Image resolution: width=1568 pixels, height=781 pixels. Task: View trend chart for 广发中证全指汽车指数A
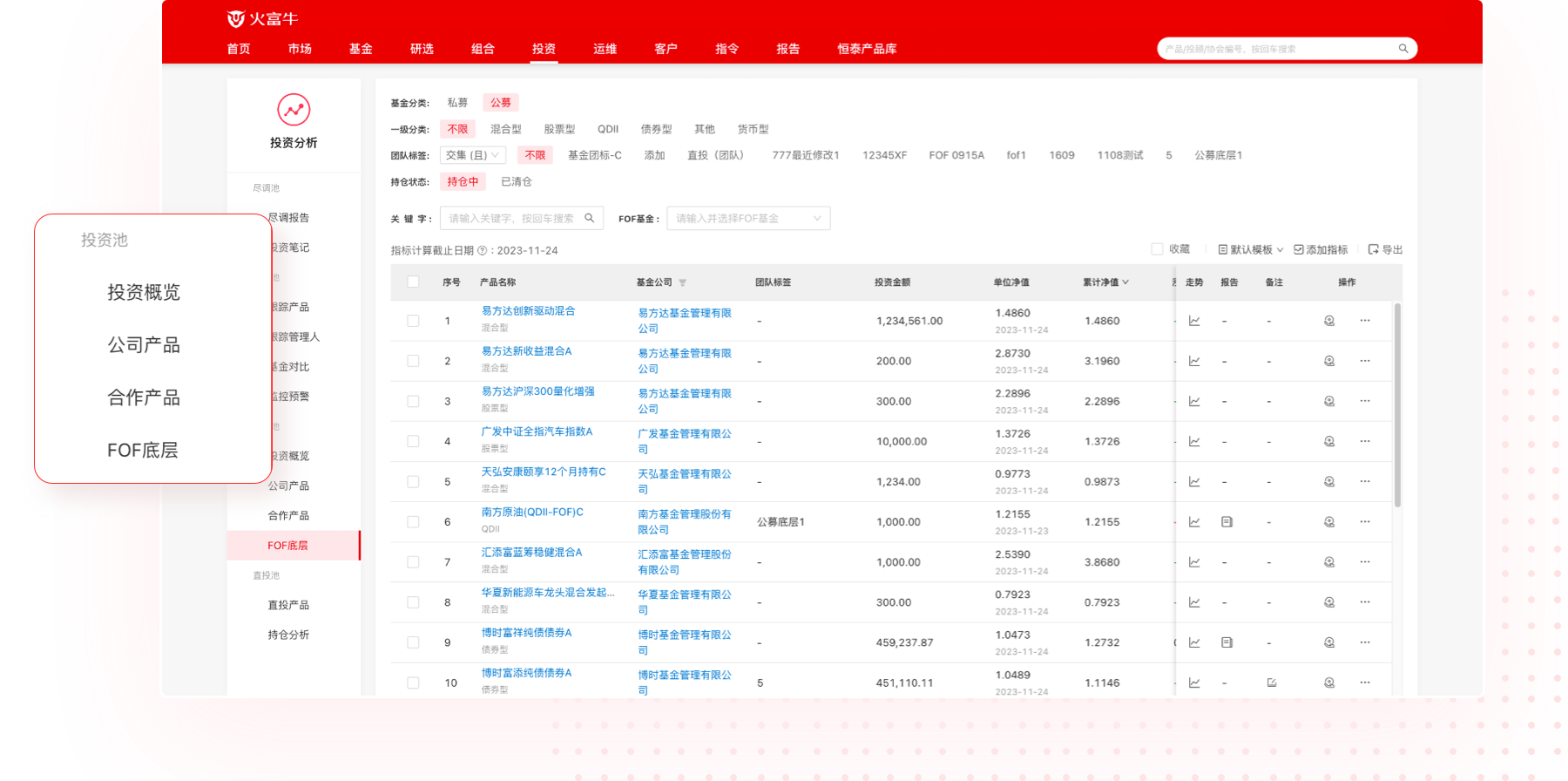point(1194,441)
